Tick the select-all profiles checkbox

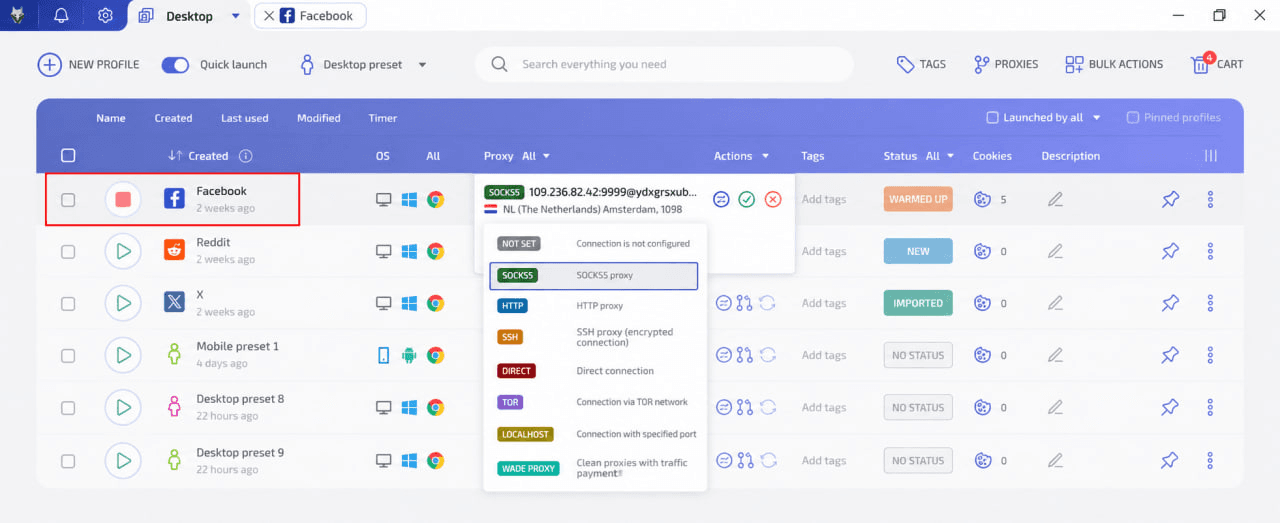[x=68, y=155]
